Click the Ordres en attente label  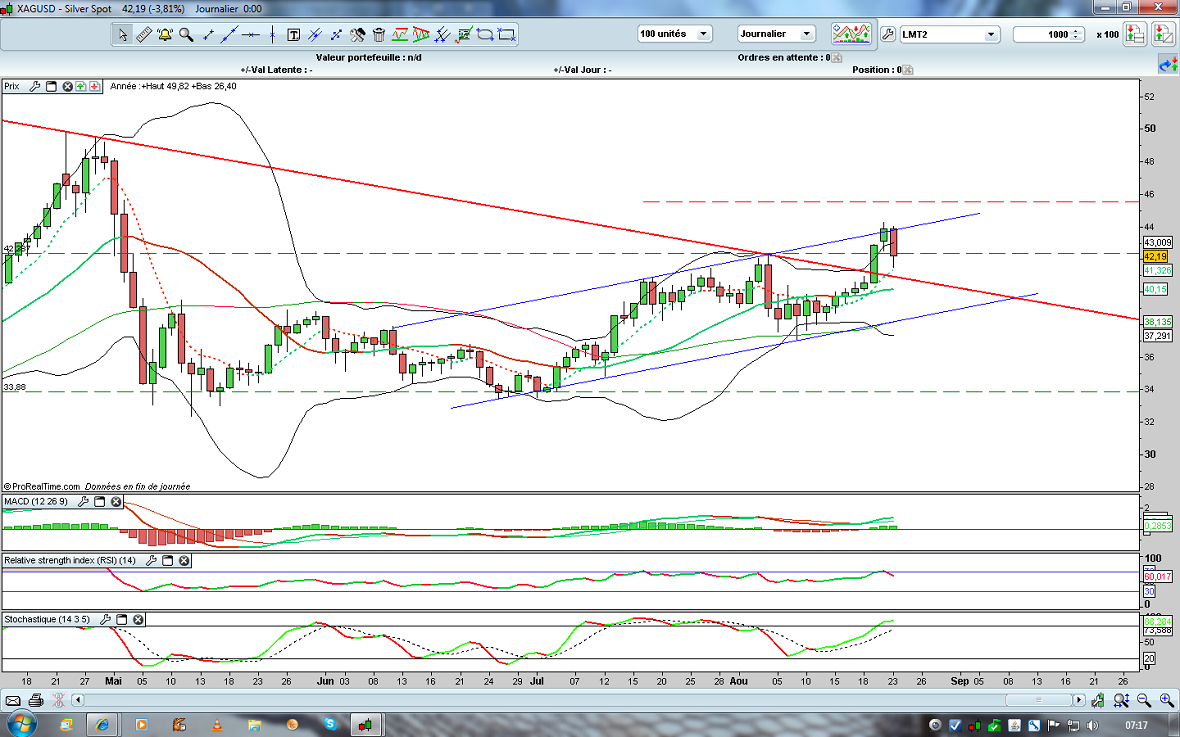pyautogui.click(x=782, y=57)
